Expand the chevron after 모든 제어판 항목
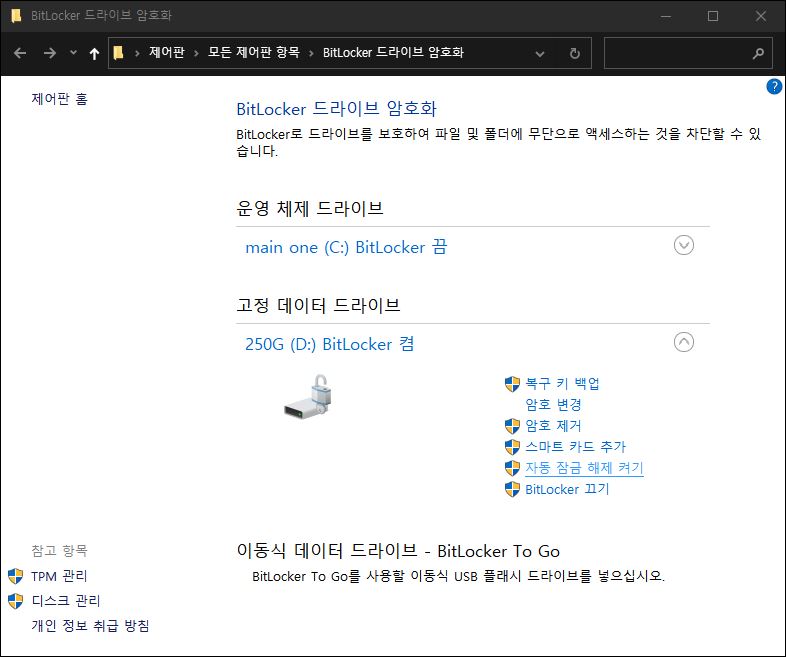The width and height of the screenshot is (786, 657). (x=311, y=53)
